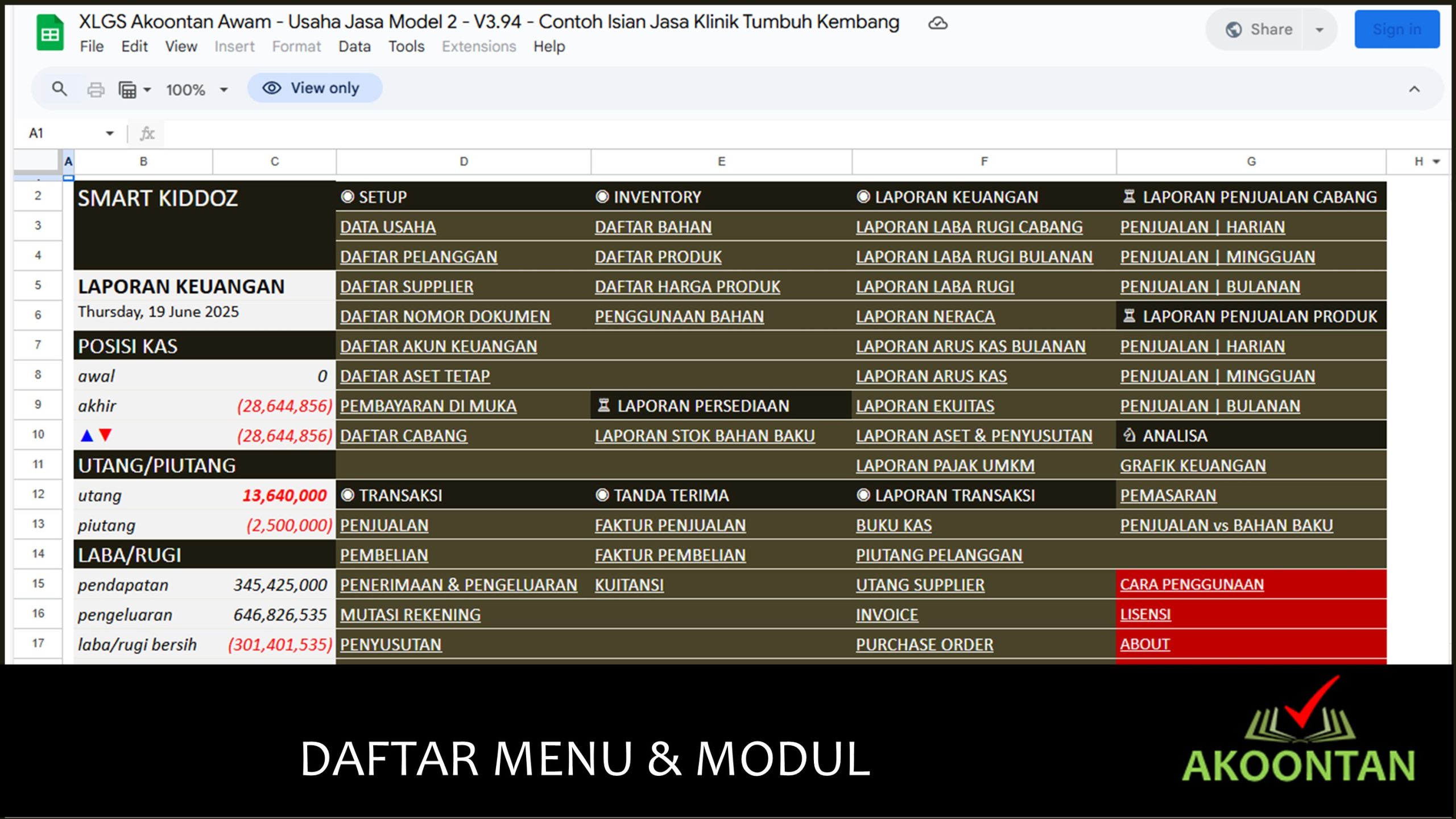Open the LAPORAN NERACA link
The image size is (1456, 819).
tap(924, 316)
